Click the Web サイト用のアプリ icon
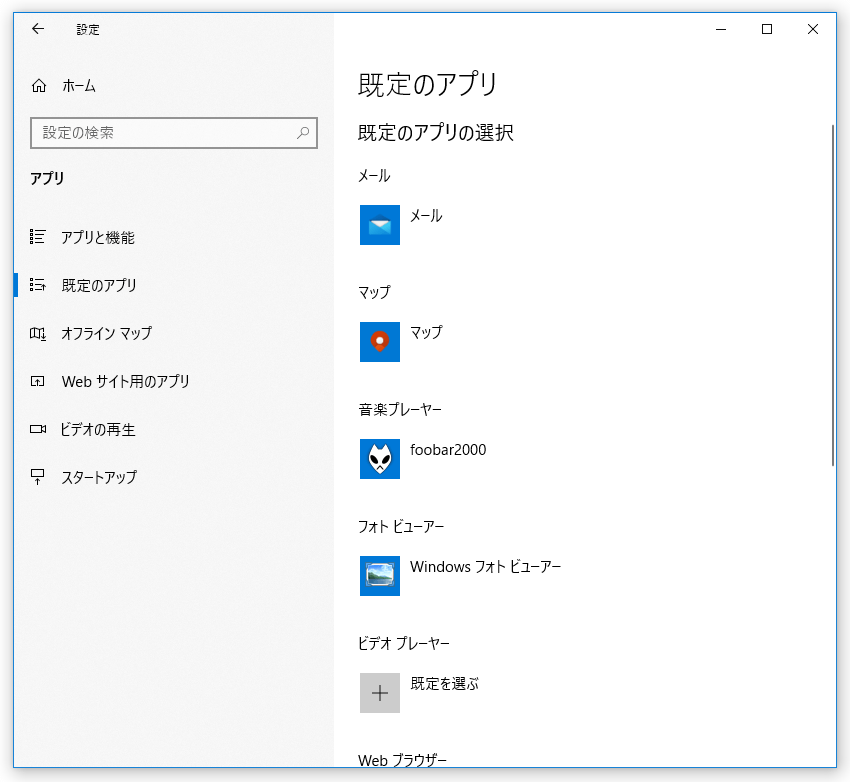The width and height of the screenshot is (850, 782). click(37, 381)
